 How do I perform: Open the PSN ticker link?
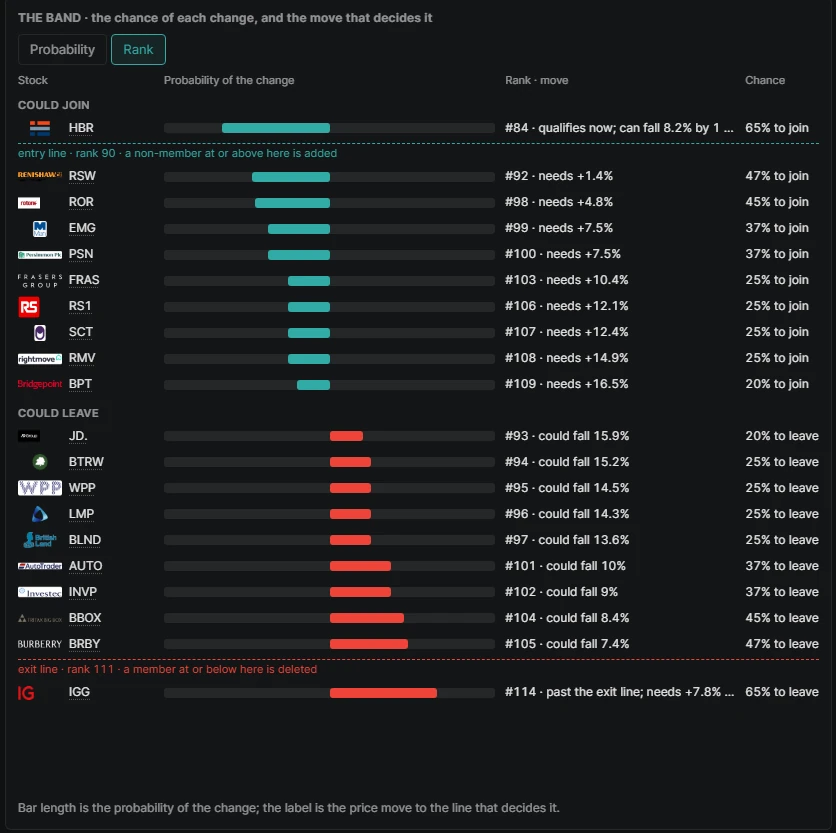pos(81,254)
